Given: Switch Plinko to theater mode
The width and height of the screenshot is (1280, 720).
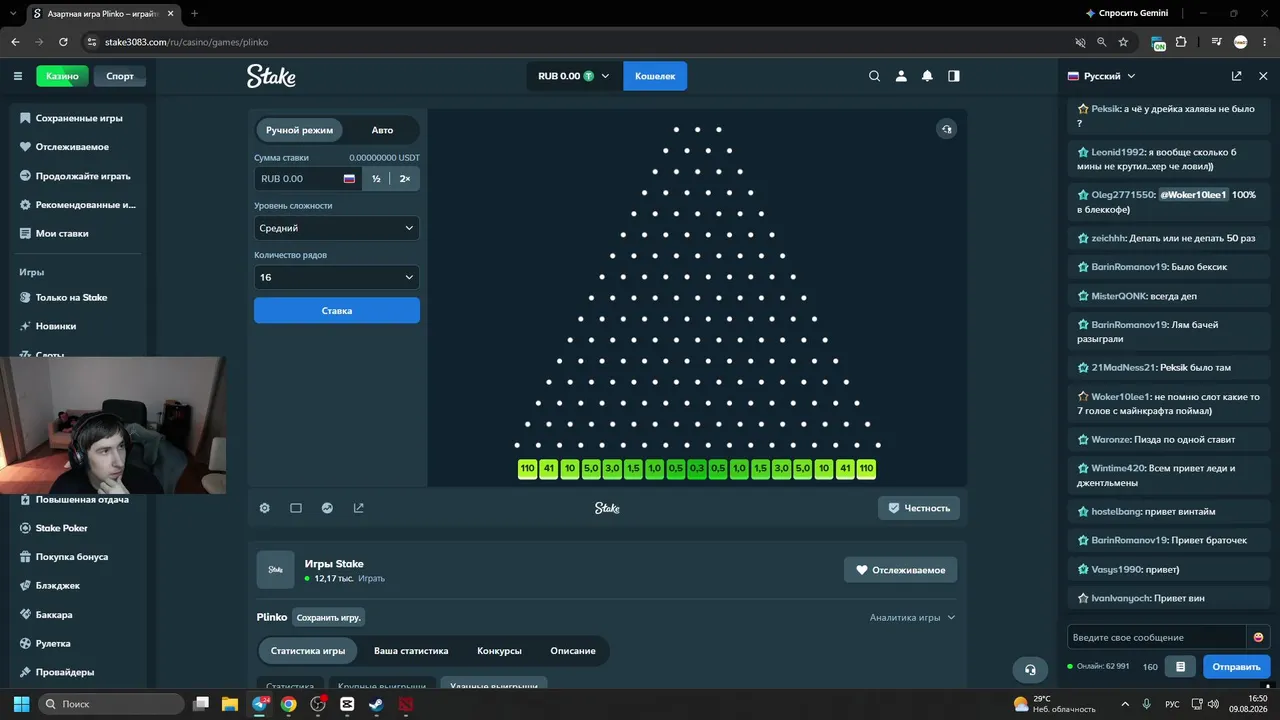Looking at the screenshot, I should pos(296,508).
